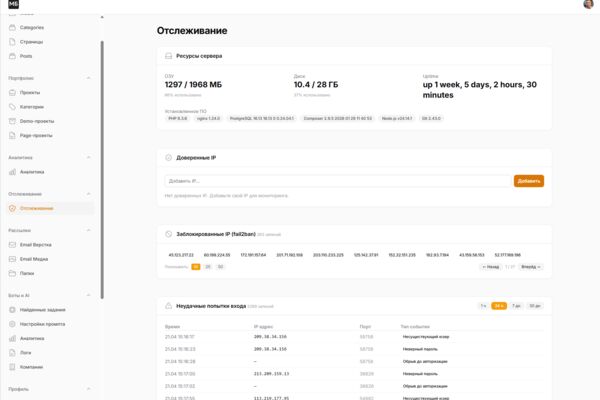The width and height of the screenshot is (600, 400).
Task: Click the Добавить IP input field
Action: pyautogui.click(x=338, y=181)
